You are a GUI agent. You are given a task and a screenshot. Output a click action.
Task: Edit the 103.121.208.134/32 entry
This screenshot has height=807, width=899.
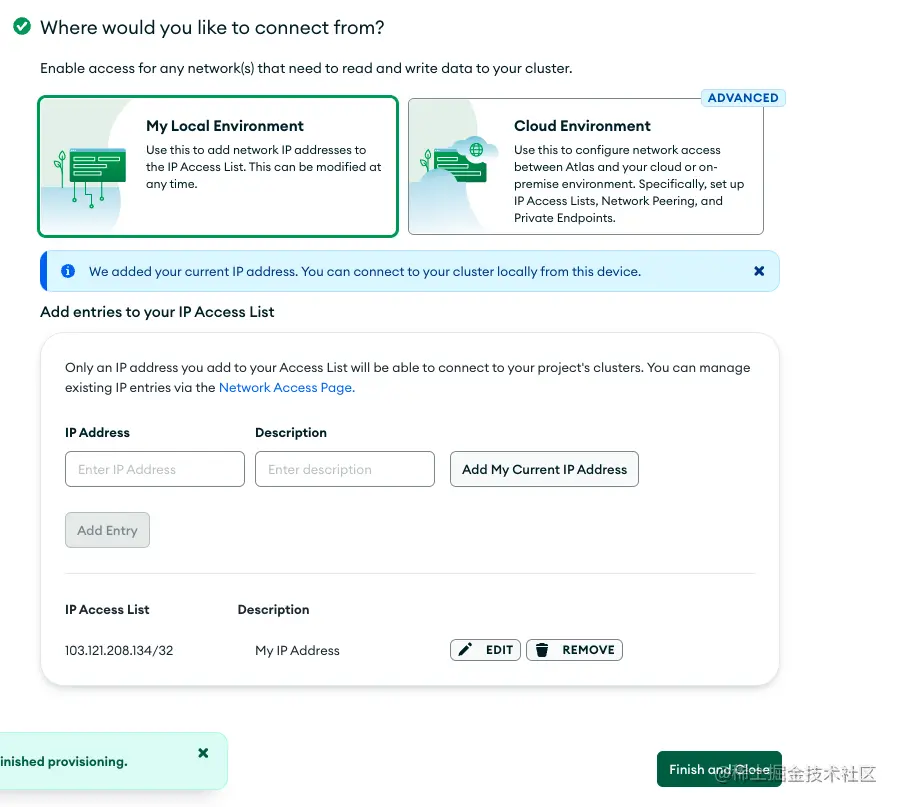pyautogui.click(x=485, y=650)
